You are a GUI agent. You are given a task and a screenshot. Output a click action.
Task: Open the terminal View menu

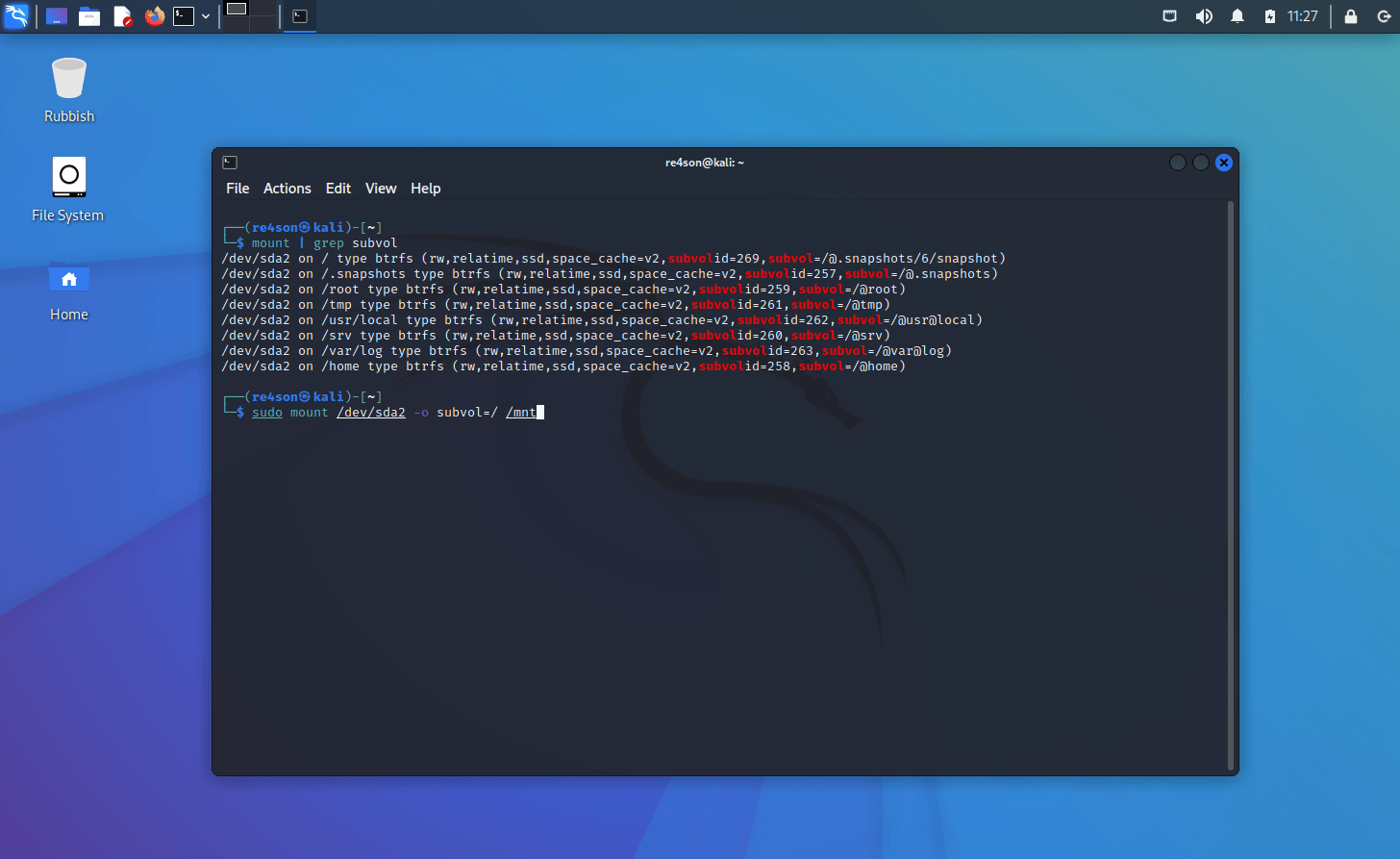(x=381, y=189)
